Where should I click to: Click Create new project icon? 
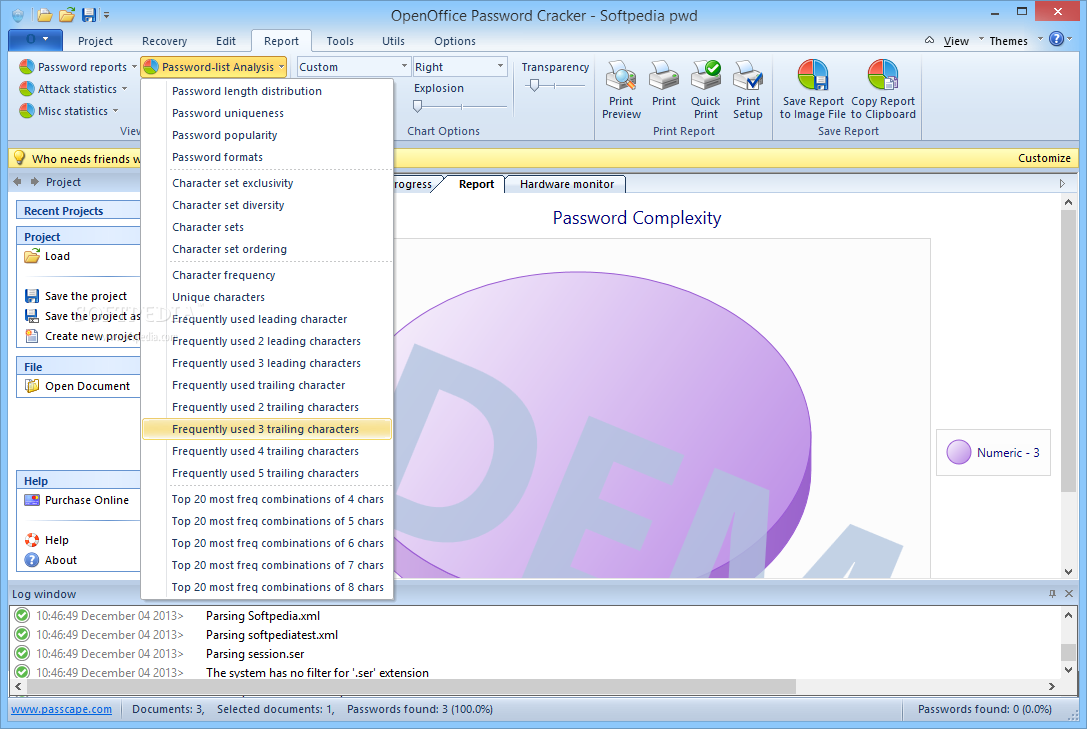coord(32,336)
